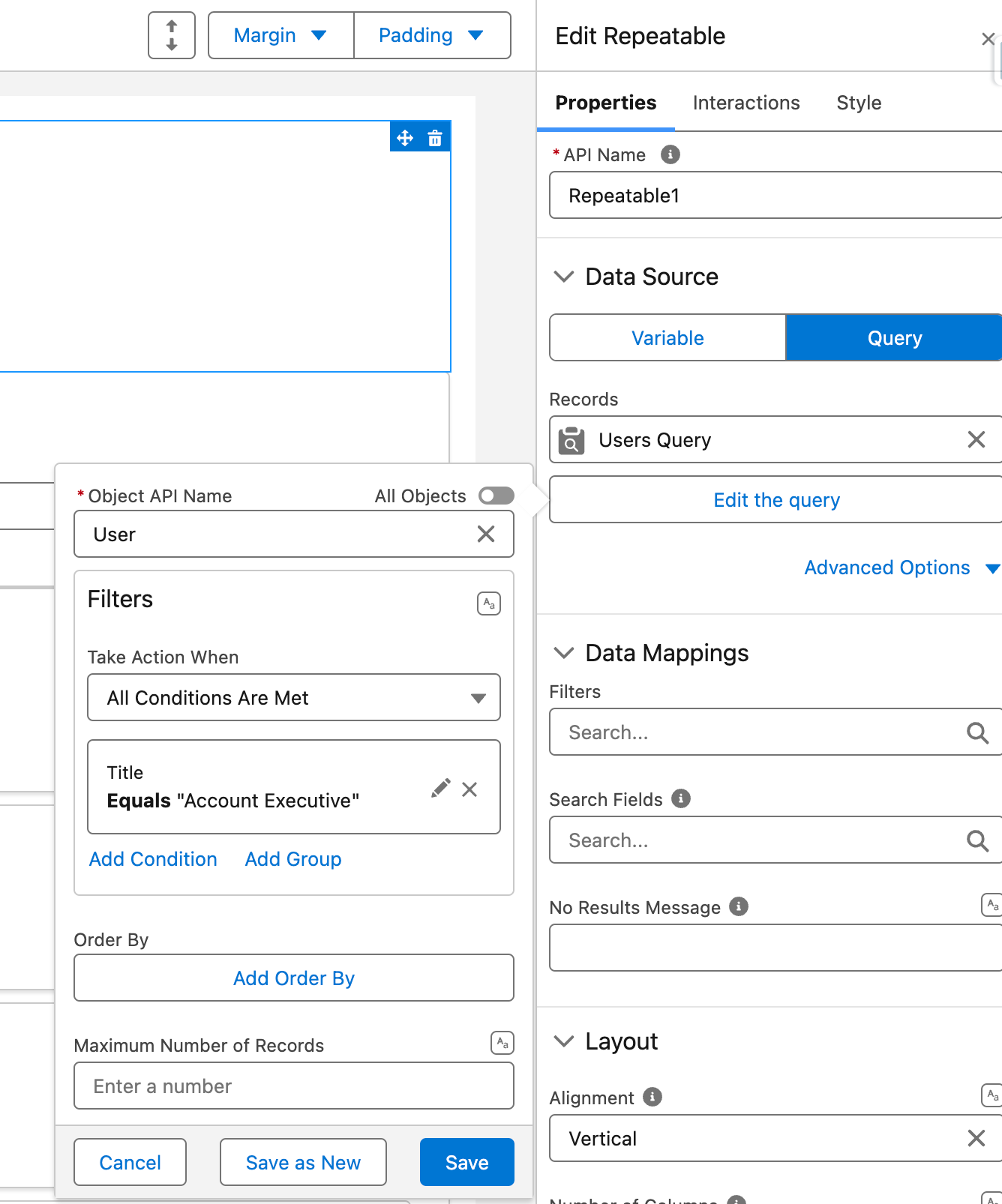
Task: Toggle mustache mode icon in Filters section
Action: click(489, 603)
